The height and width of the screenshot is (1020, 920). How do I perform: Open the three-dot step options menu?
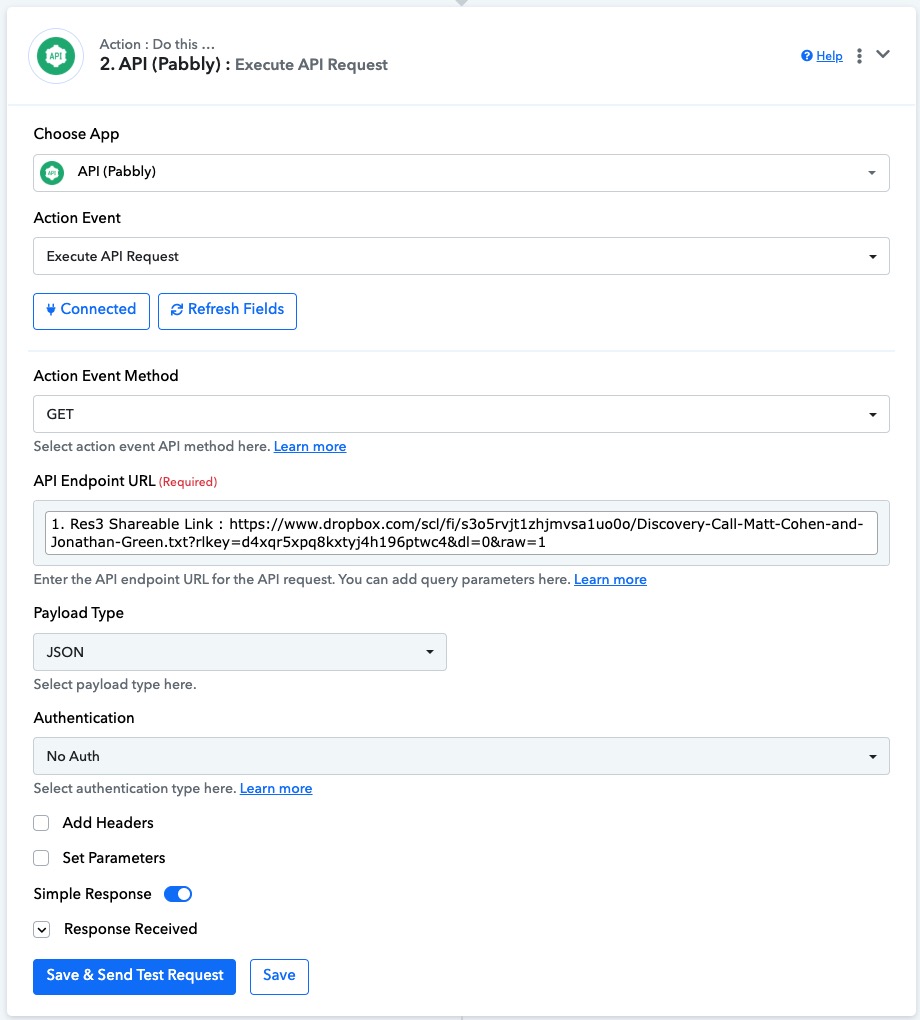(859, 56)
